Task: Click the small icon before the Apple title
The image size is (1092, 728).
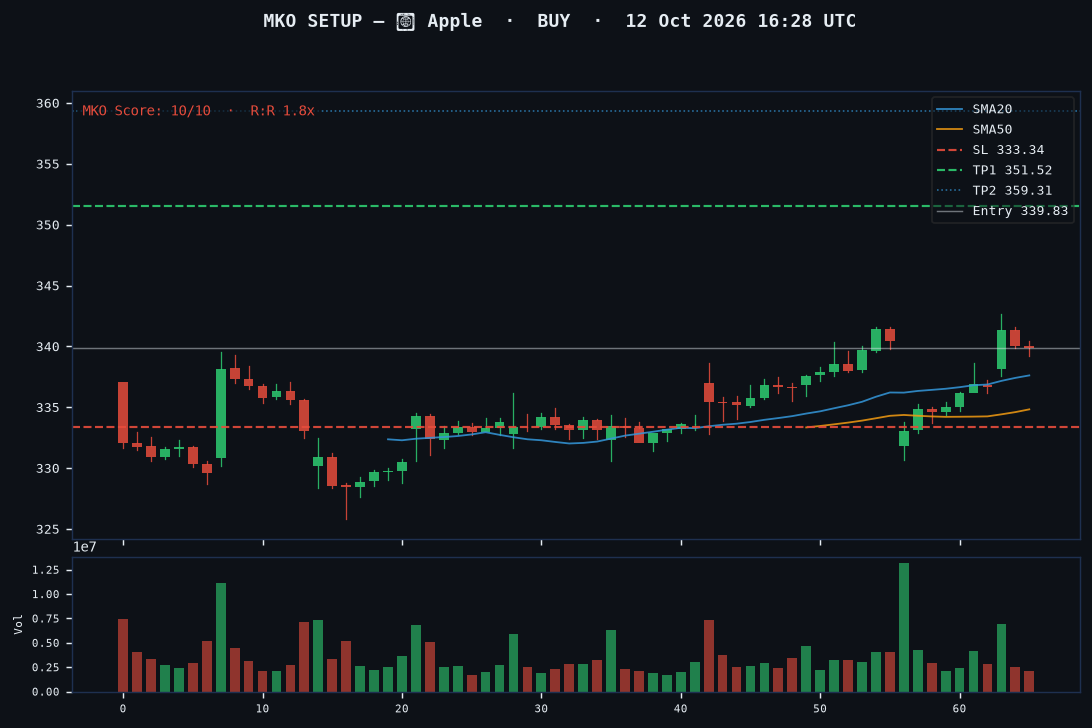Action: 405,22
